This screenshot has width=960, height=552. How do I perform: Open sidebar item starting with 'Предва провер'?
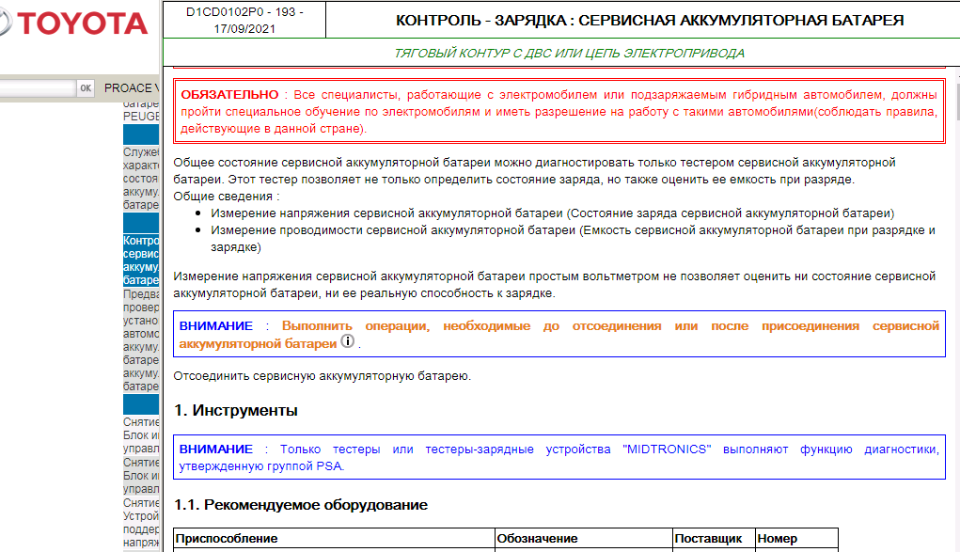click(x=141, y=340)
